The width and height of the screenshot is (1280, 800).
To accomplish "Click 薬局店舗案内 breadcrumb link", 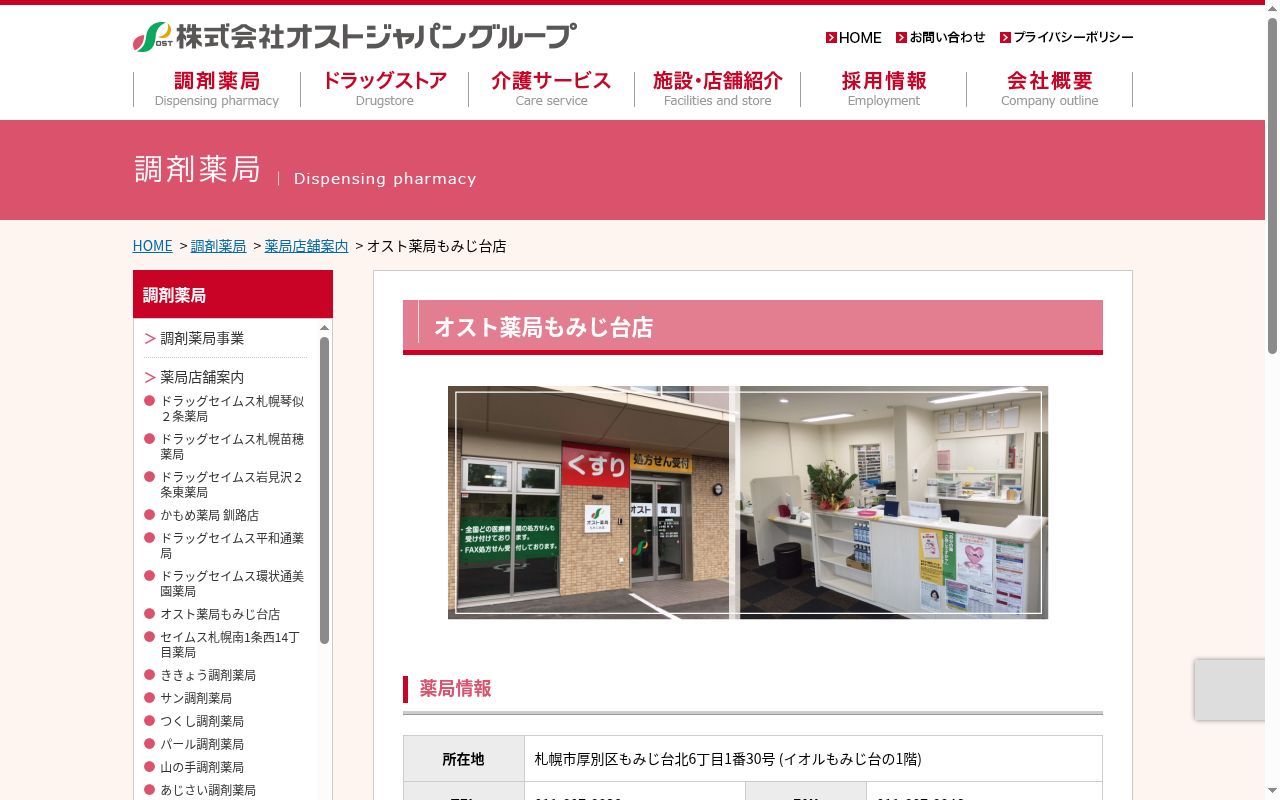I will [x=306, y=246].
